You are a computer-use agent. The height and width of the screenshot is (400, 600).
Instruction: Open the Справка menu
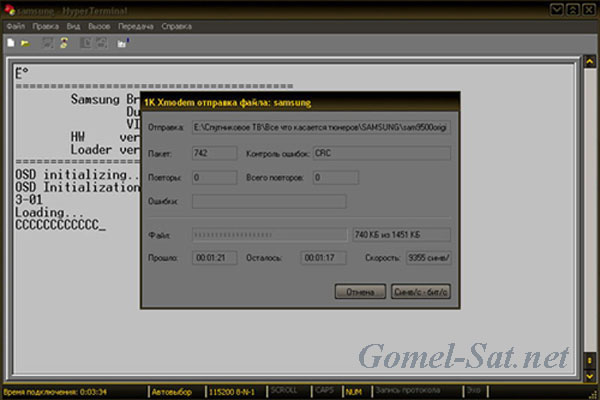(x=176, y=26)
